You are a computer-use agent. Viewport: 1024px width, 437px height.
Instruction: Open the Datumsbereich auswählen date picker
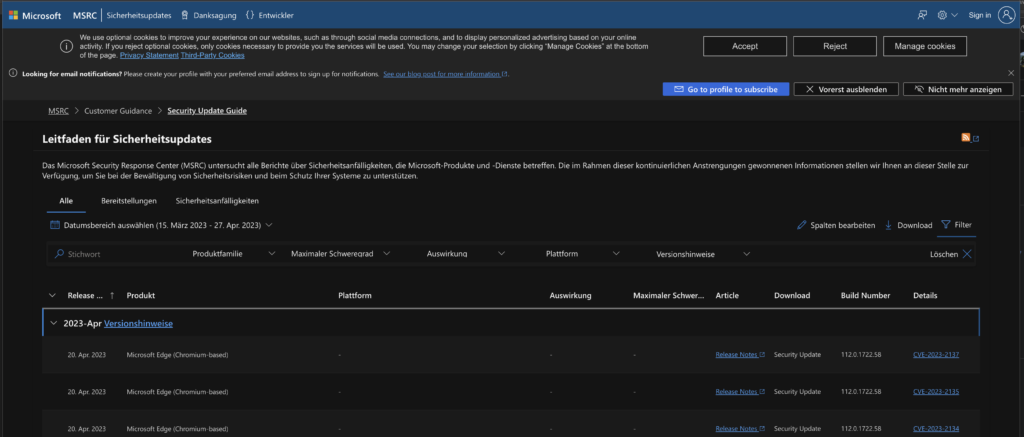pos(161,225)
